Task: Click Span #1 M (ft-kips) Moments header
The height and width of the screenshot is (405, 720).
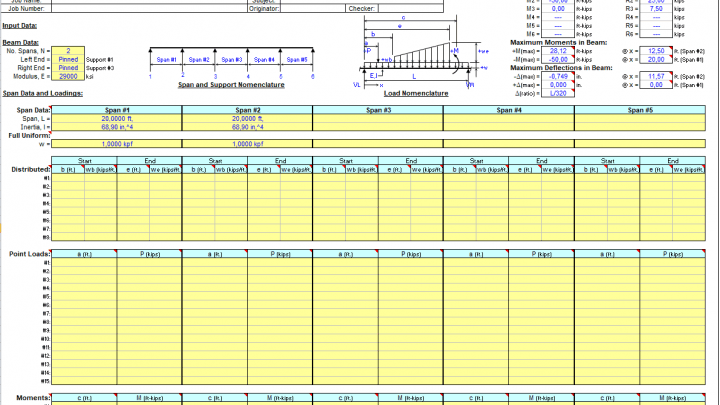Action: pos(150,398)
